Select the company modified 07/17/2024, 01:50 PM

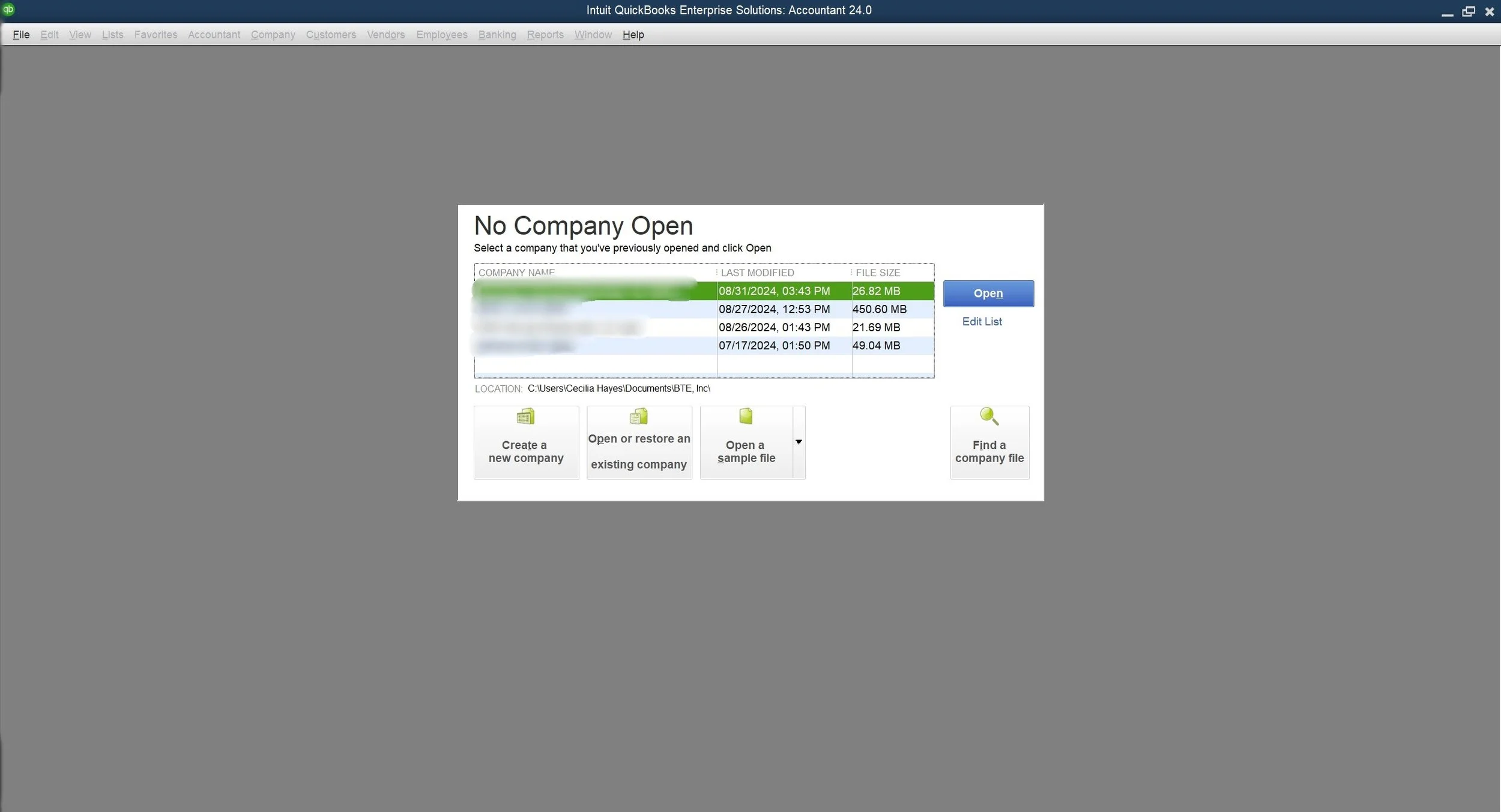(704, 346)
